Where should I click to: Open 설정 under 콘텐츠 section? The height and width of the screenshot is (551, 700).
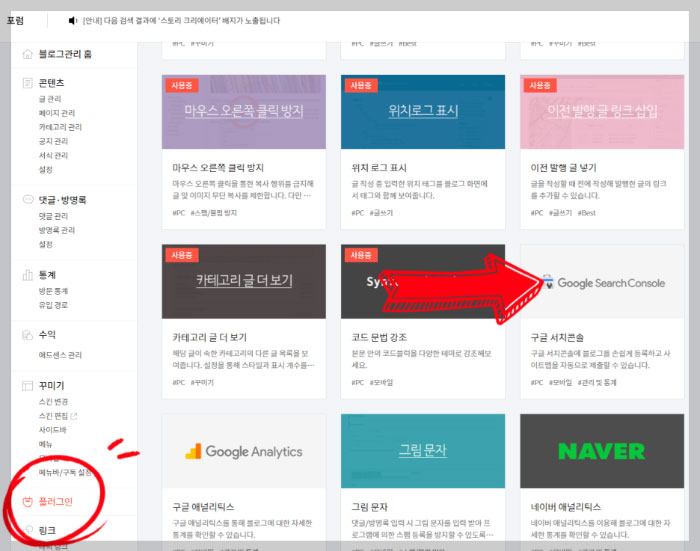click(x=46, y=170)
